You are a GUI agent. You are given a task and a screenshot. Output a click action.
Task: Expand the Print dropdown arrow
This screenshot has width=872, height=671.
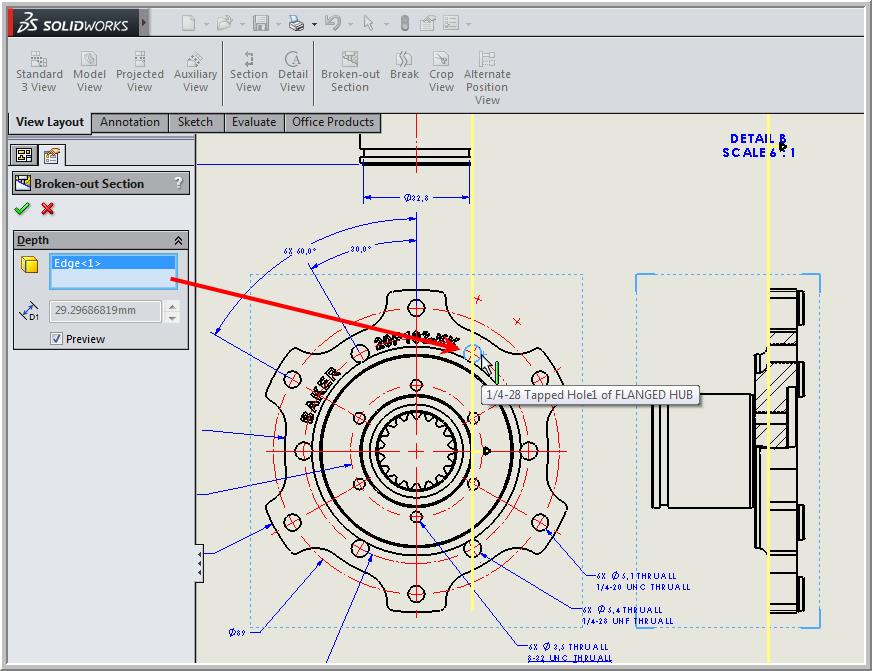314,24
